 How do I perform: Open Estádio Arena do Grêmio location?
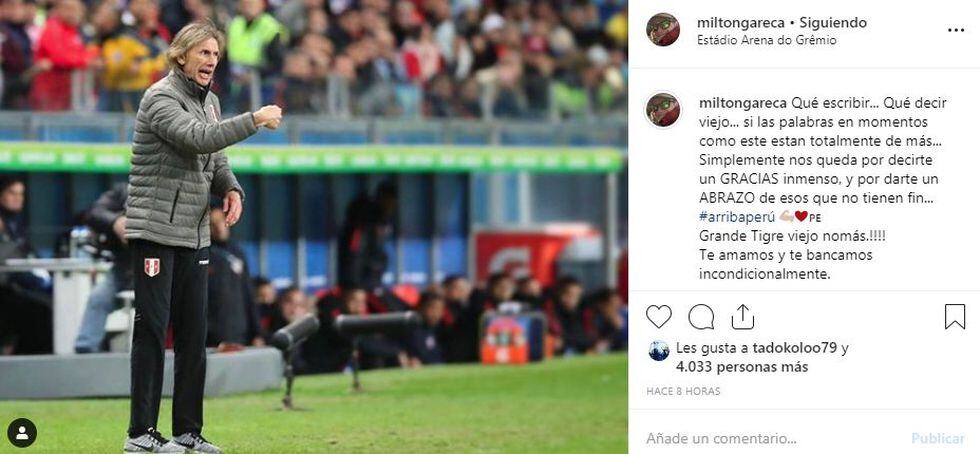coord(766,40)
